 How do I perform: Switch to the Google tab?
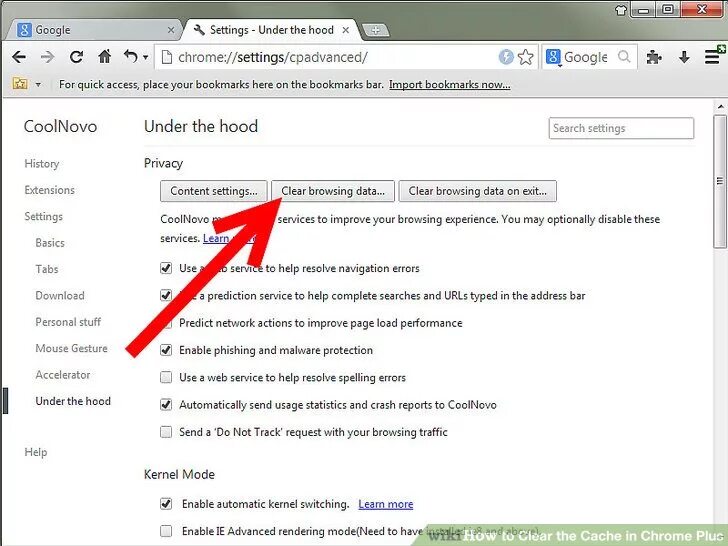[93, 30]
